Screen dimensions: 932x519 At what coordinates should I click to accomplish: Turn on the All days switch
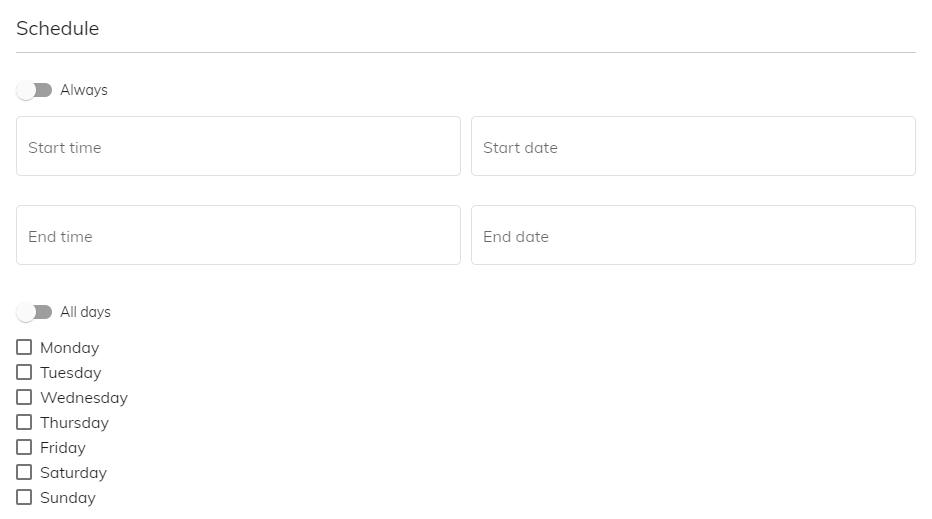[x=34, y=312]
